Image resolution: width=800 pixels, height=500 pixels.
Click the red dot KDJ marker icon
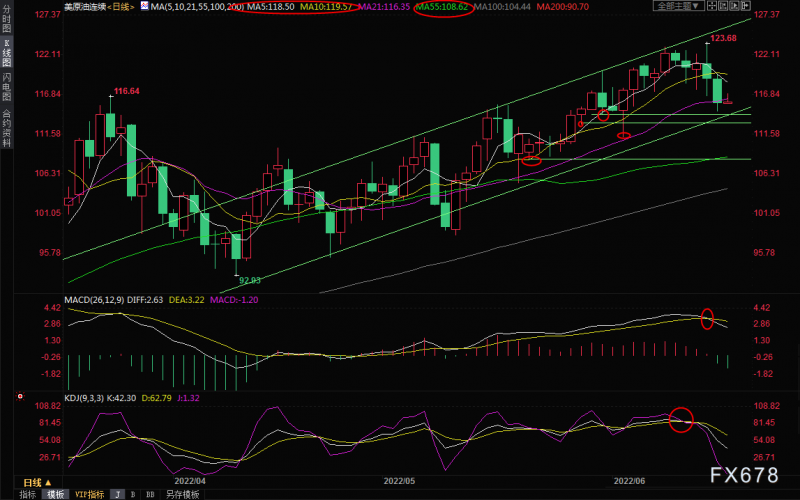tap(20, 396)
